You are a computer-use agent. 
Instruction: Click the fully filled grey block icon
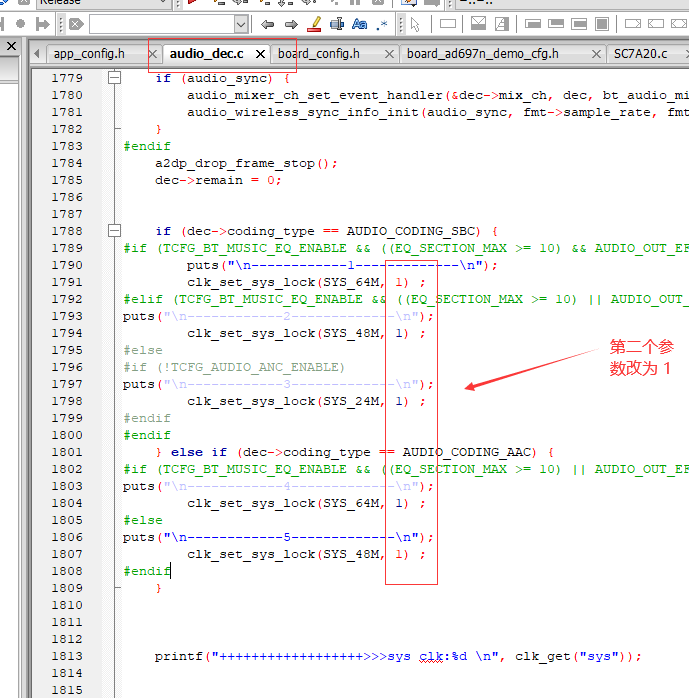[602, 24]
